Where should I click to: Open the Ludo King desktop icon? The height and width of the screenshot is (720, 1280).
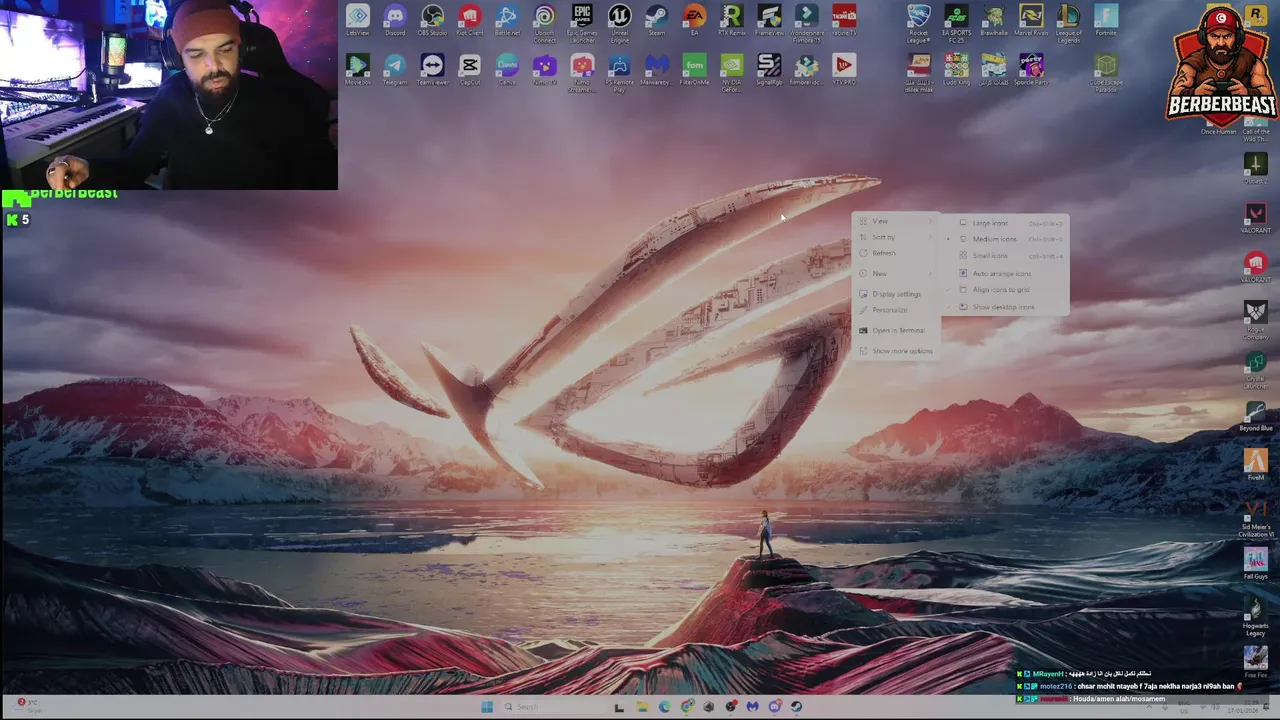click(956, 69)
